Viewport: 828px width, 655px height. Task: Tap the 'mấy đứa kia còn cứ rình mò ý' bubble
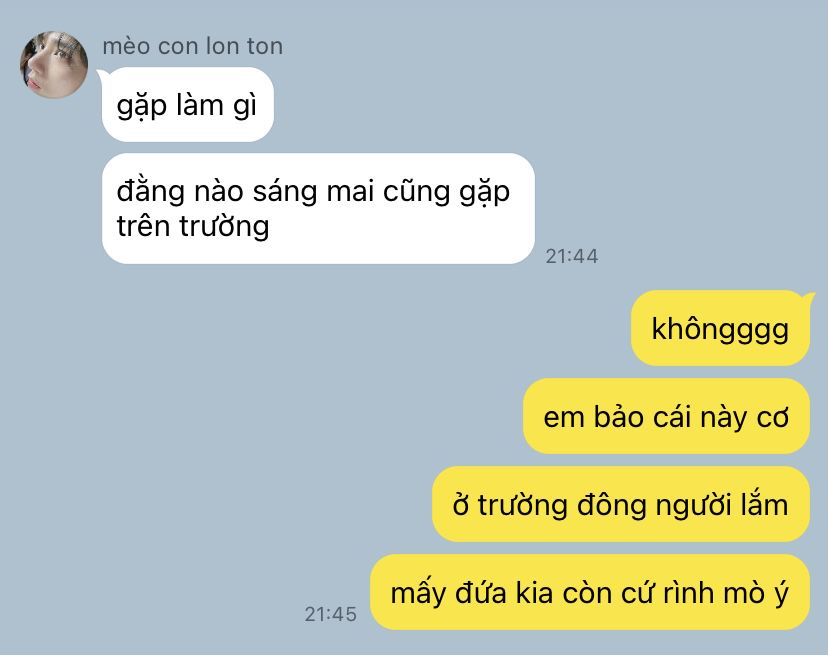click(x=590, y=592)
